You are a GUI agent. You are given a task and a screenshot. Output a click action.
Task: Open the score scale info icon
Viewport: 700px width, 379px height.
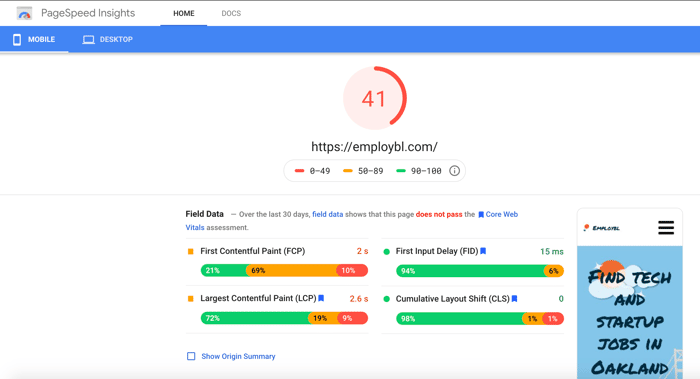pyautogui.click(x=454, y=171)
